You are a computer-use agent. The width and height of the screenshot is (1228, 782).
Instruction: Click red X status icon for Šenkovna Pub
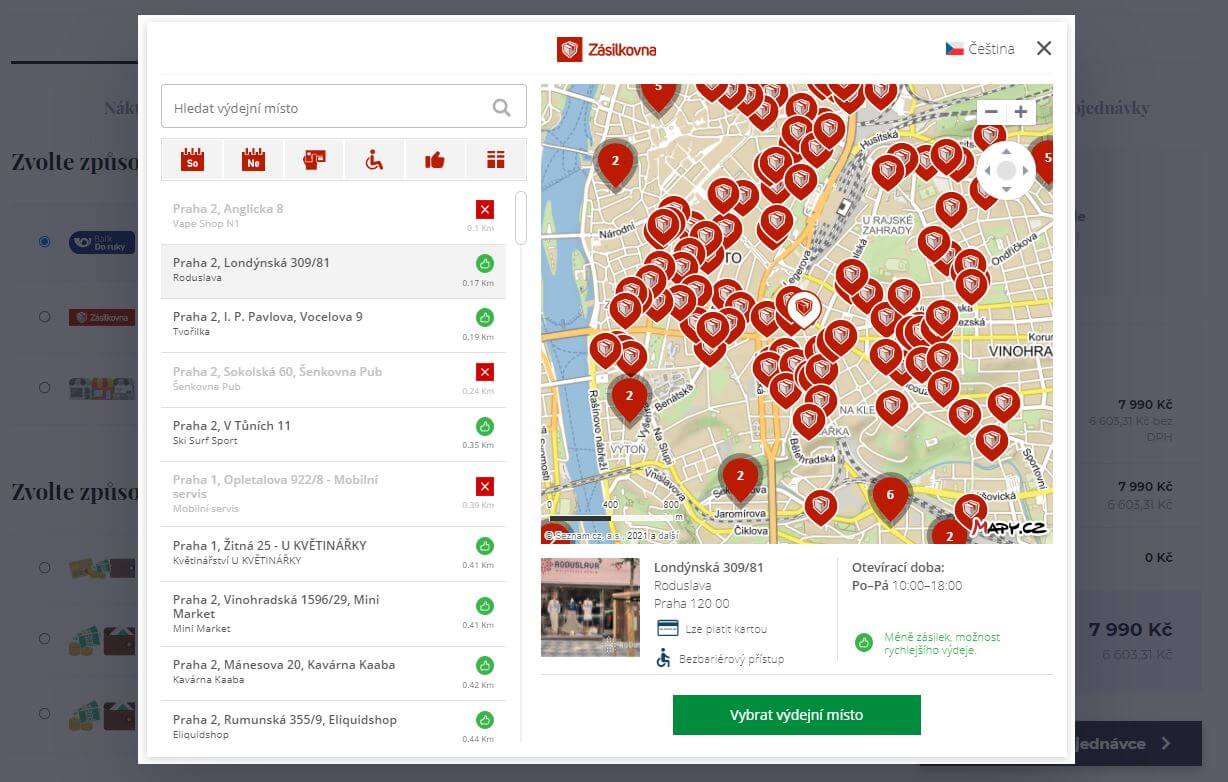[x=485, y=372]
